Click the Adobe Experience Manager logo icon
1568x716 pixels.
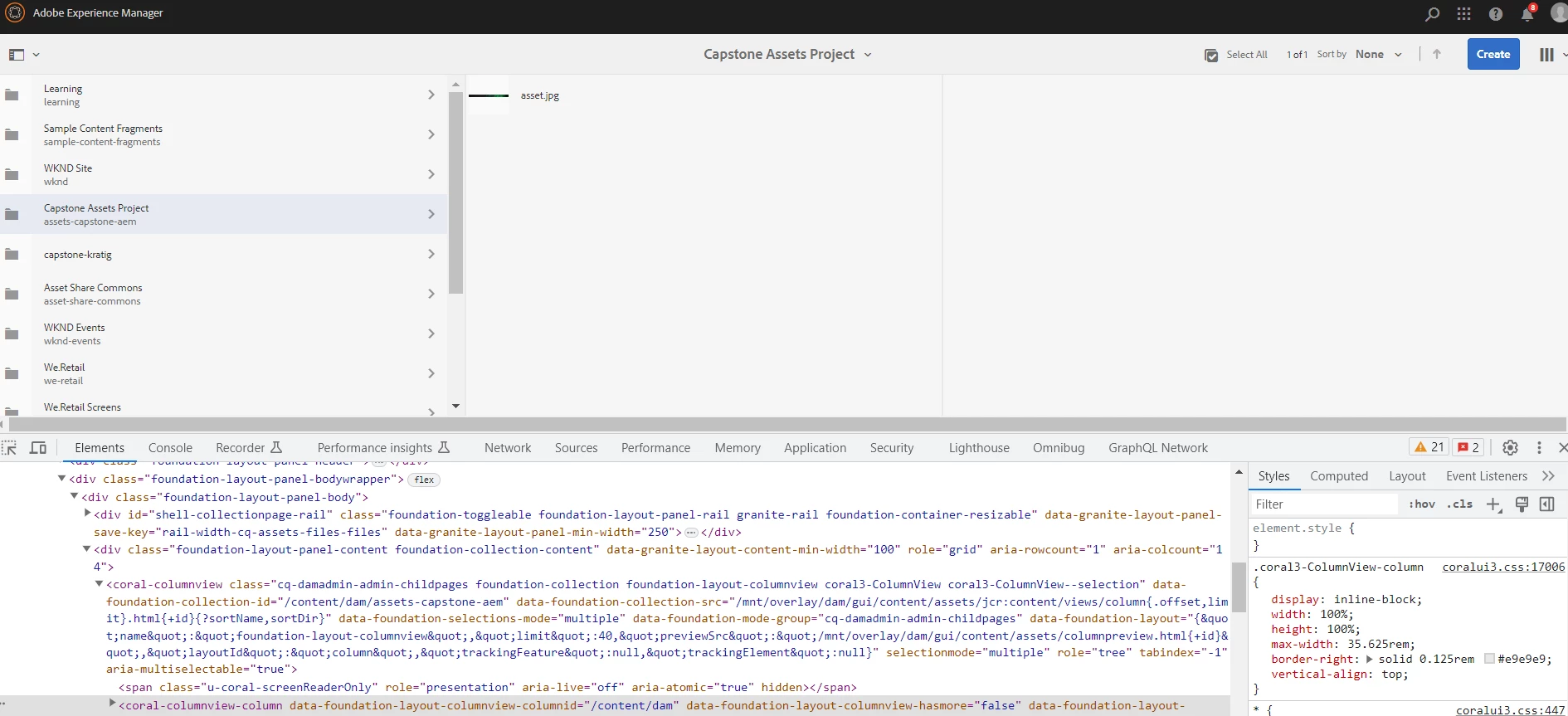15,12
